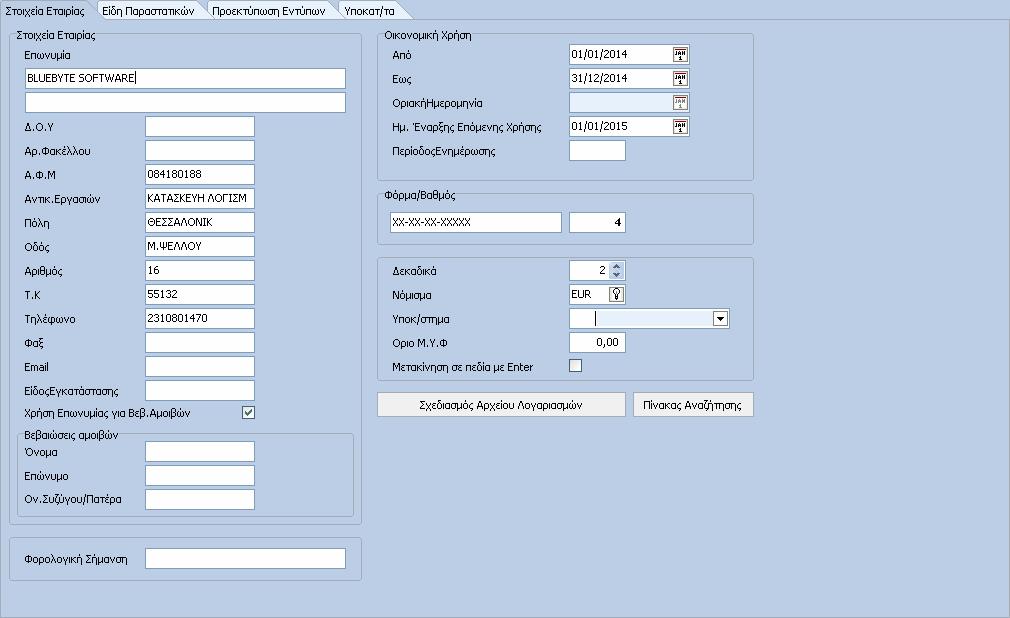Edit the Τηλέφωνο field 2310801470
Image resolution: width=1010 pixels, height=618 pixels.
[200, 318]
